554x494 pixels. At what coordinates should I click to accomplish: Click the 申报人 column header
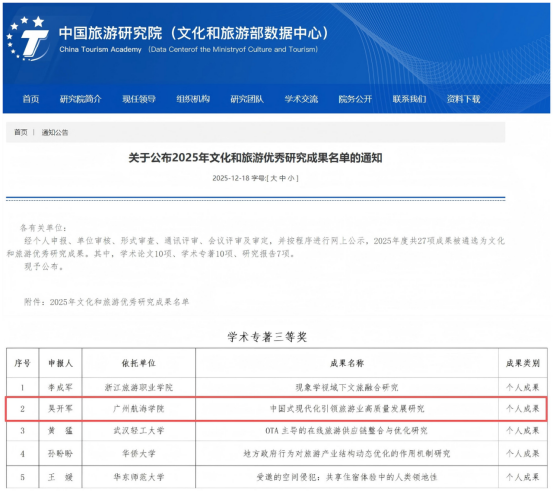(60, 363)
